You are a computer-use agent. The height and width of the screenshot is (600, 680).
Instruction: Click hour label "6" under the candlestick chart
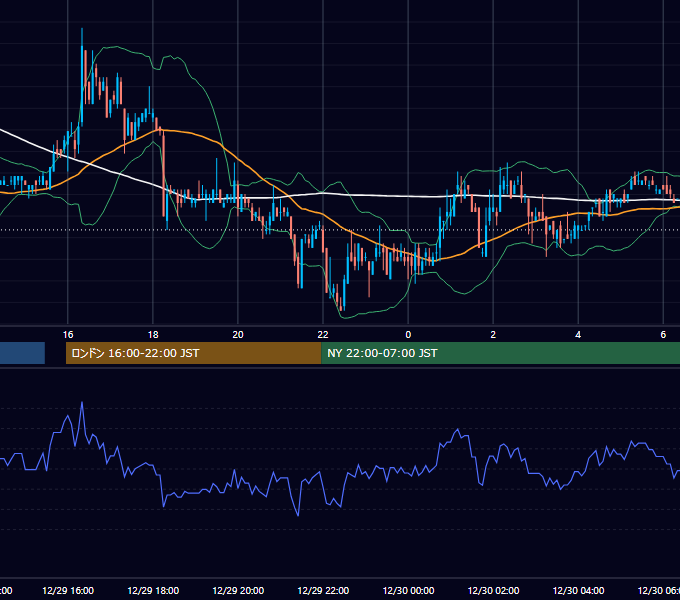click(x=663, y=335)
